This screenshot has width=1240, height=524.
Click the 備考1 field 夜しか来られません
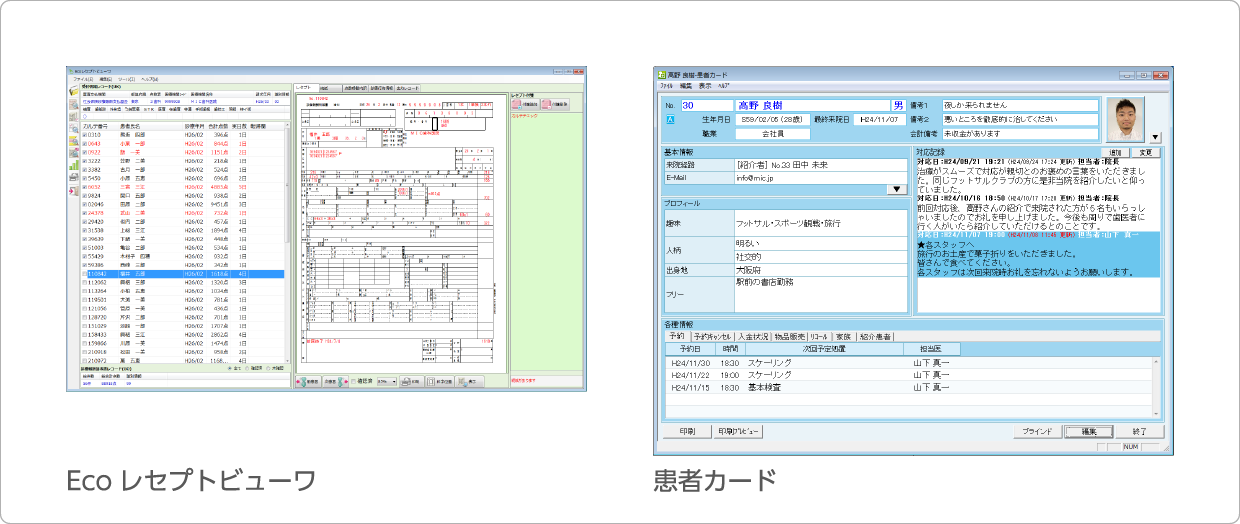(1020, 105)
